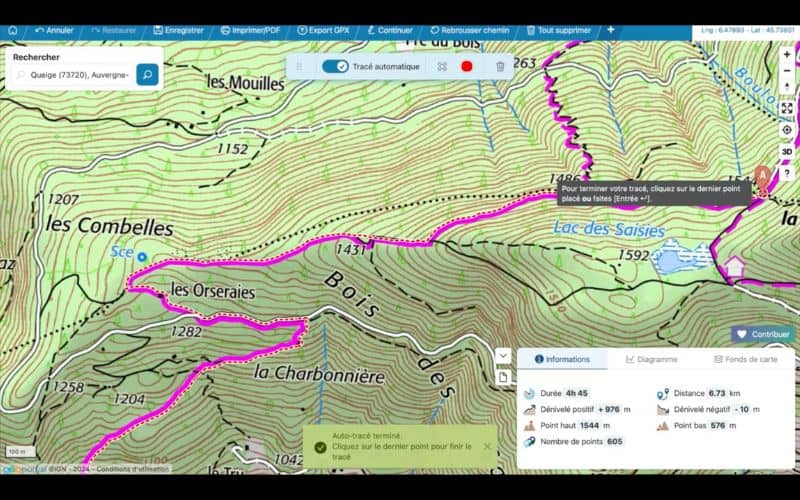800x500 pixels.
Task: Click the plus button in top toolbar
Action: pos(611,30)
